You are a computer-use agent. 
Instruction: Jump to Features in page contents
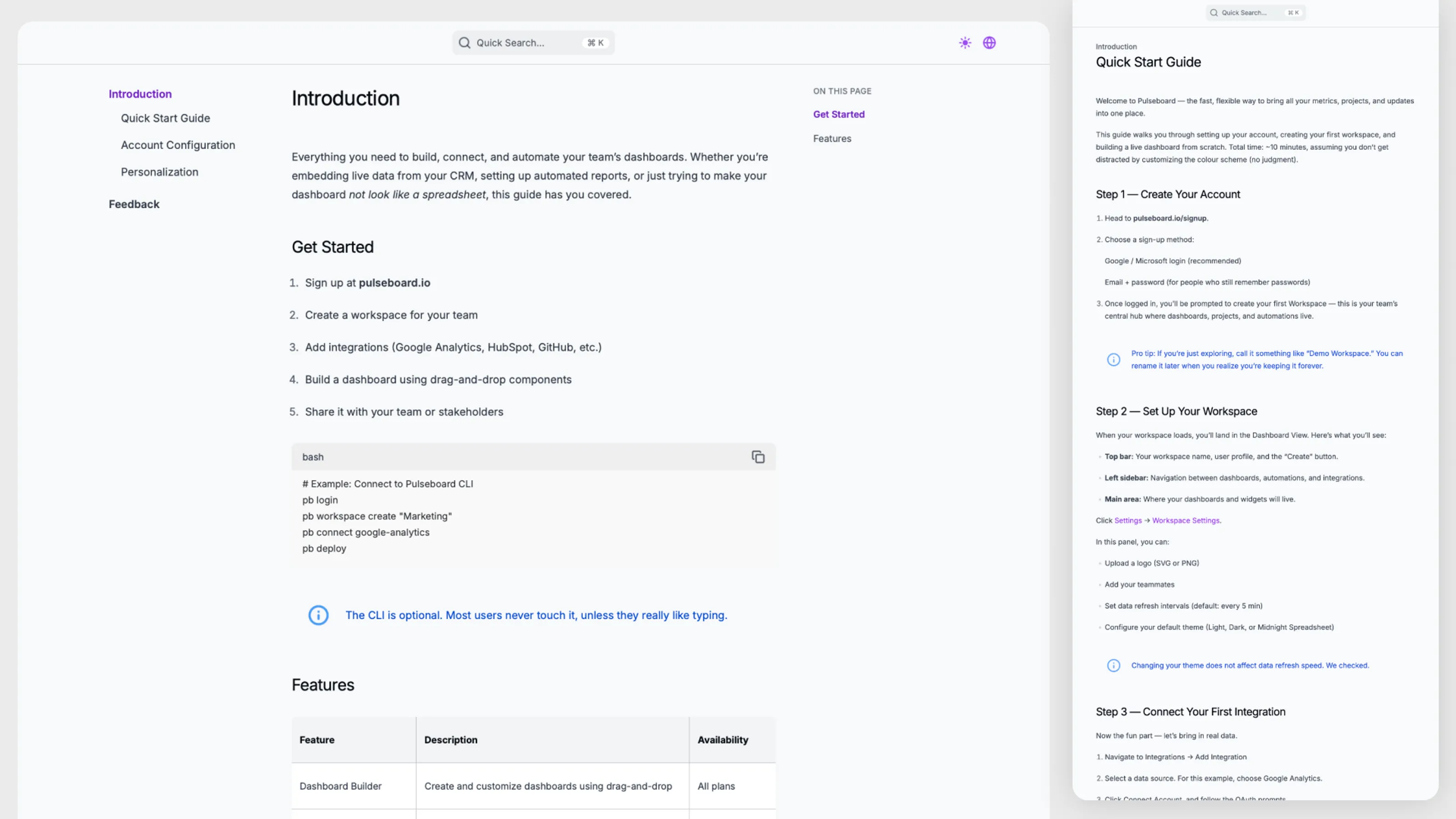(x=832, y=138)
